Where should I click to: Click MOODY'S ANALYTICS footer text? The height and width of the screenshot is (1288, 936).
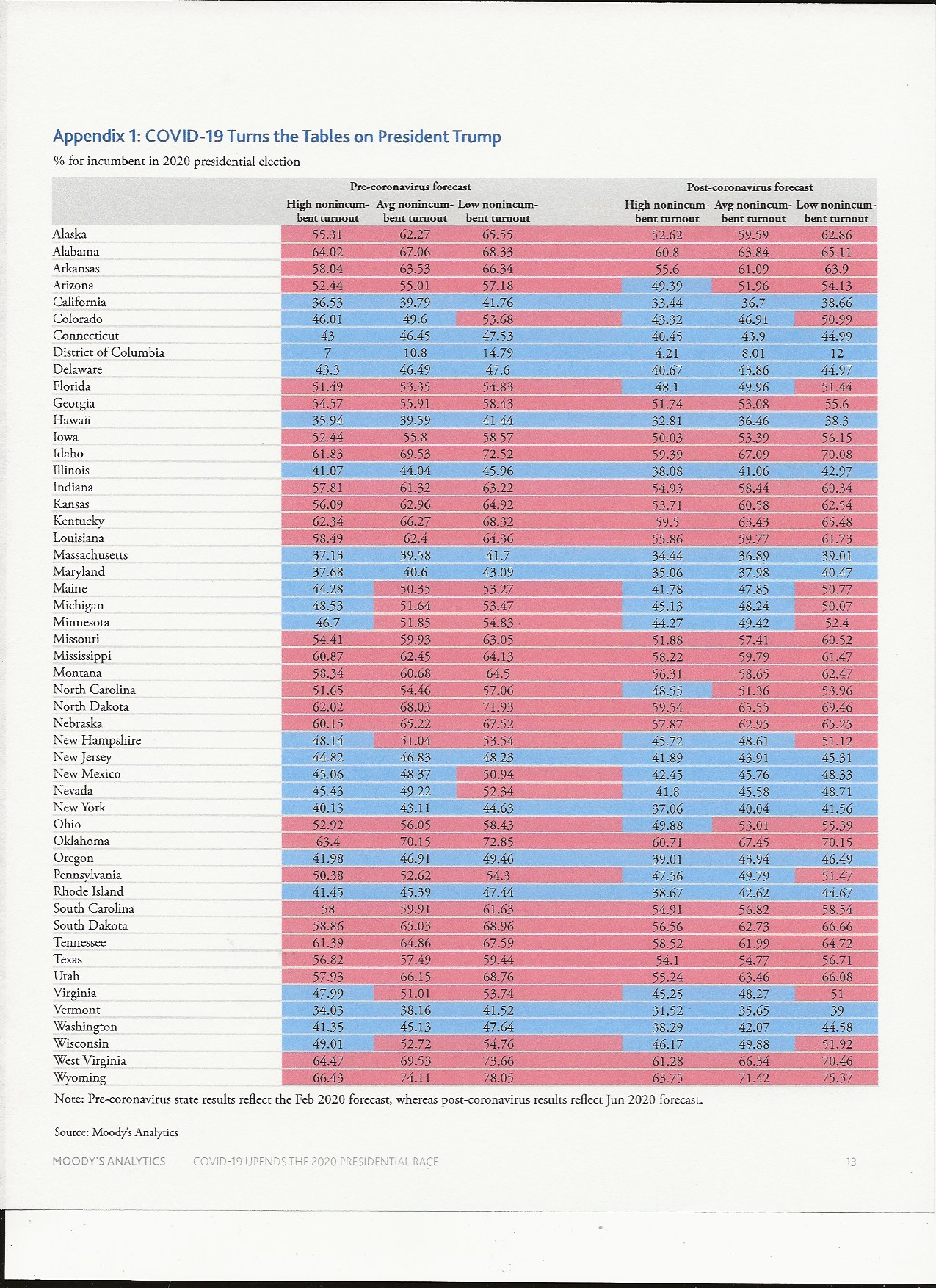click(109, 1162)
